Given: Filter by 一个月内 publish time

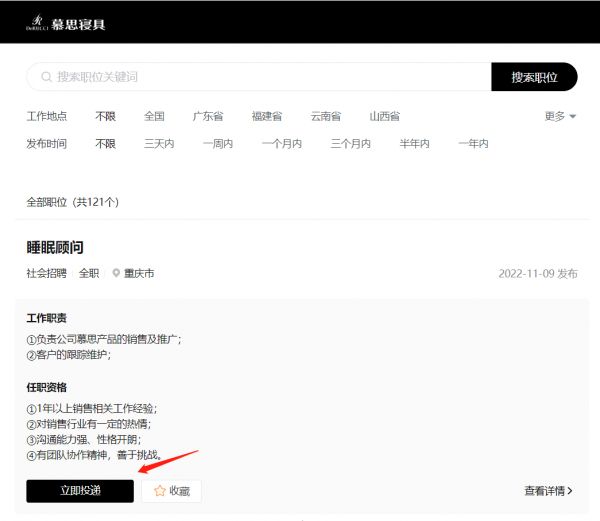Looking at the screenshot, I should [x=282, y=144].
